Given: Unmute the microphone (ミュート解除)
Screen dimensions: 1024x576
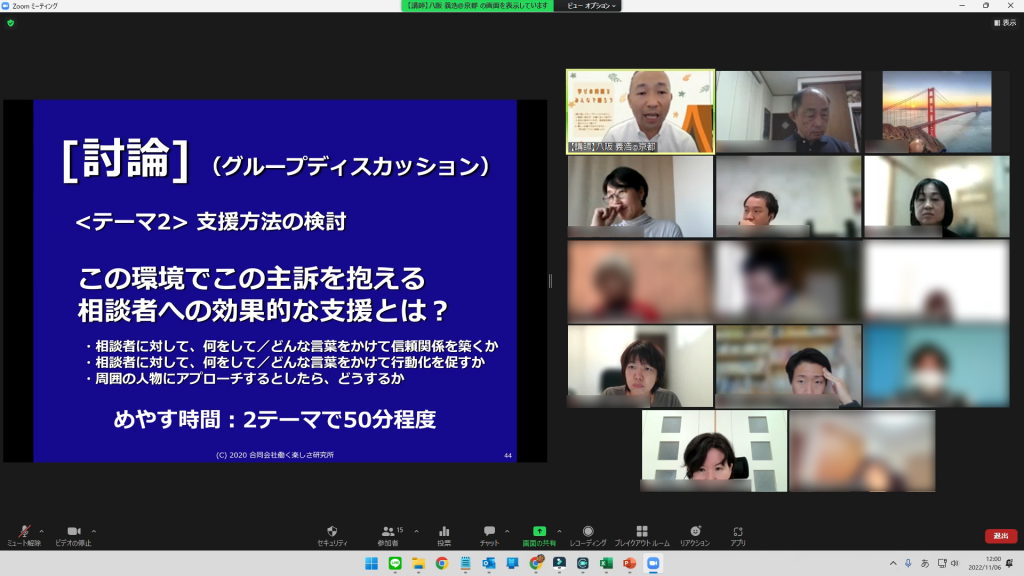Looking at the screenshot, I should [x=23, y=532].
